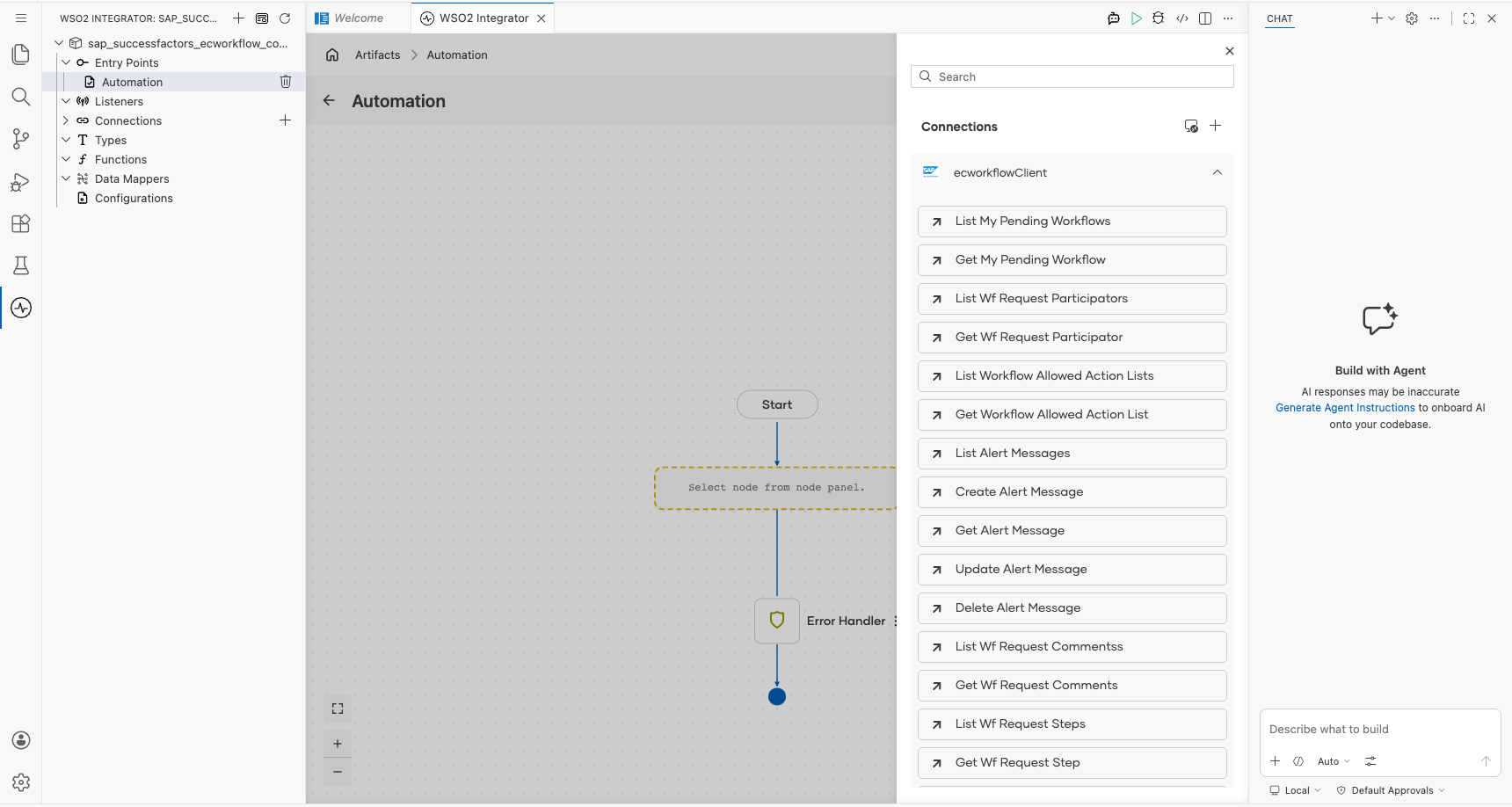
Task: Collapse the Listeners tree node
Action: pyautogui.click(x=66, y=101)
